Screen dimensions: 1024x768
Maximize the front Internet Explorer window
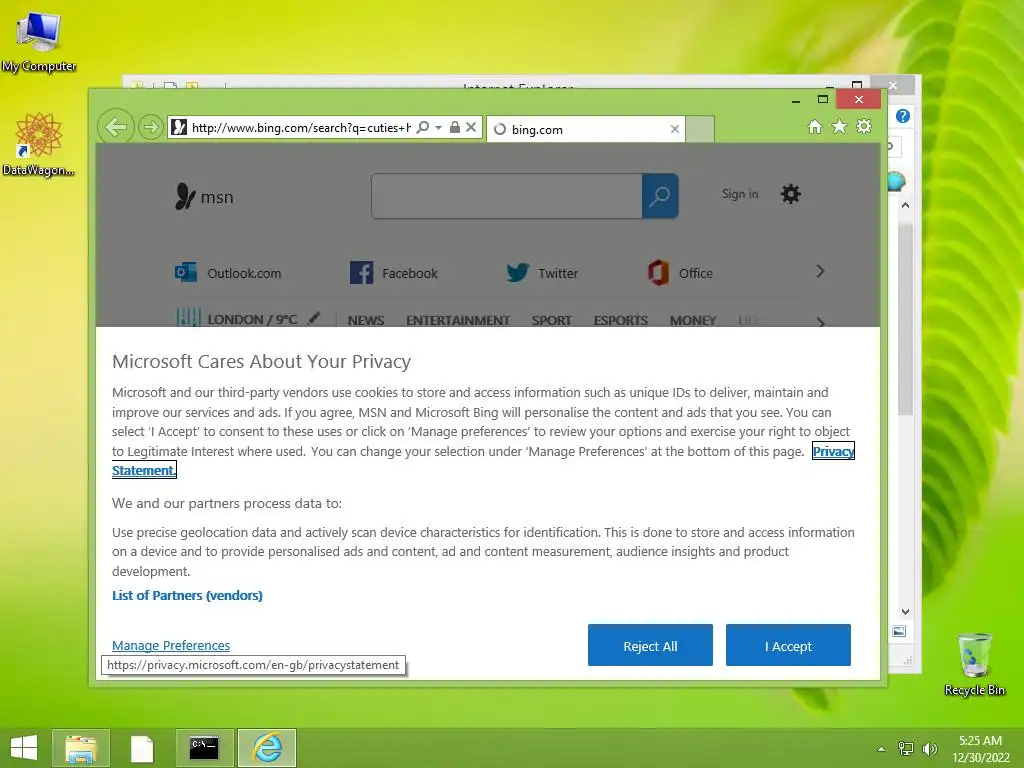point(823,99)
